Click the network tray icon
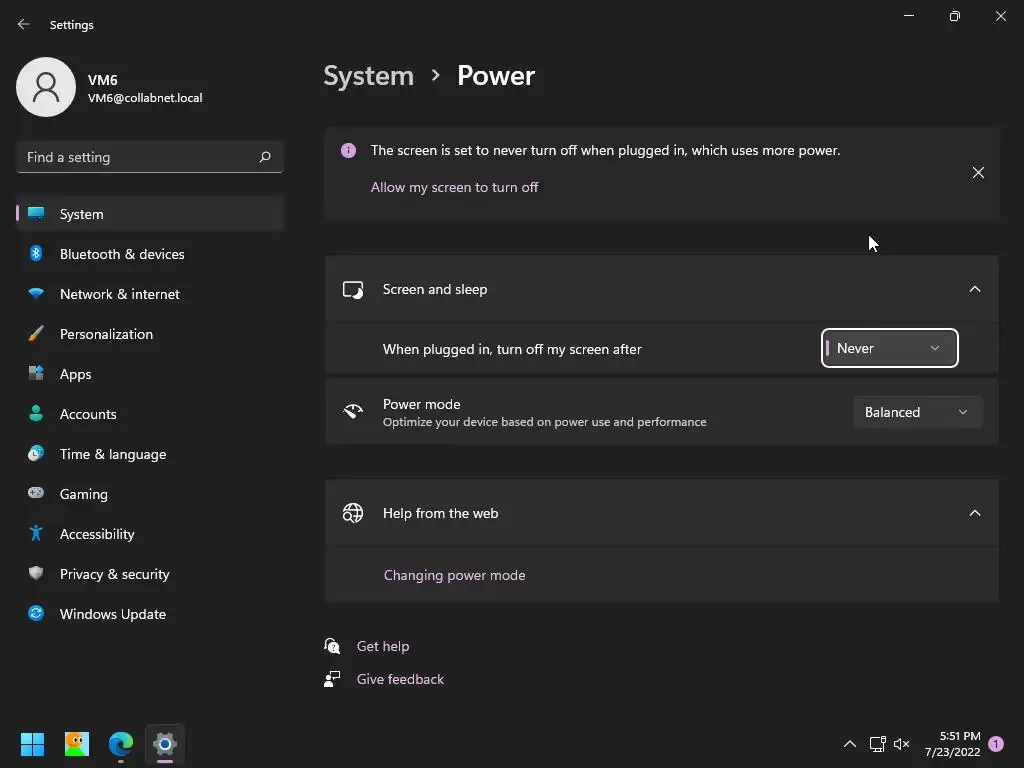1024x768 pixels. coord(877,744)
